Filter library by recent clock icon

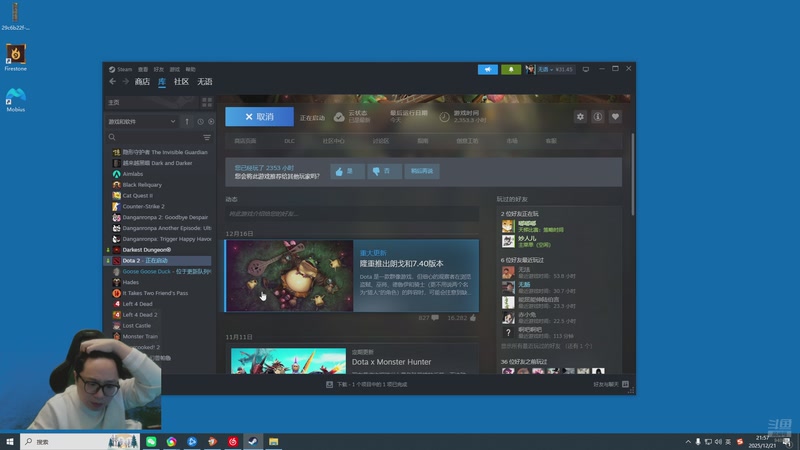pyautogui.click(x=201, y=121)
